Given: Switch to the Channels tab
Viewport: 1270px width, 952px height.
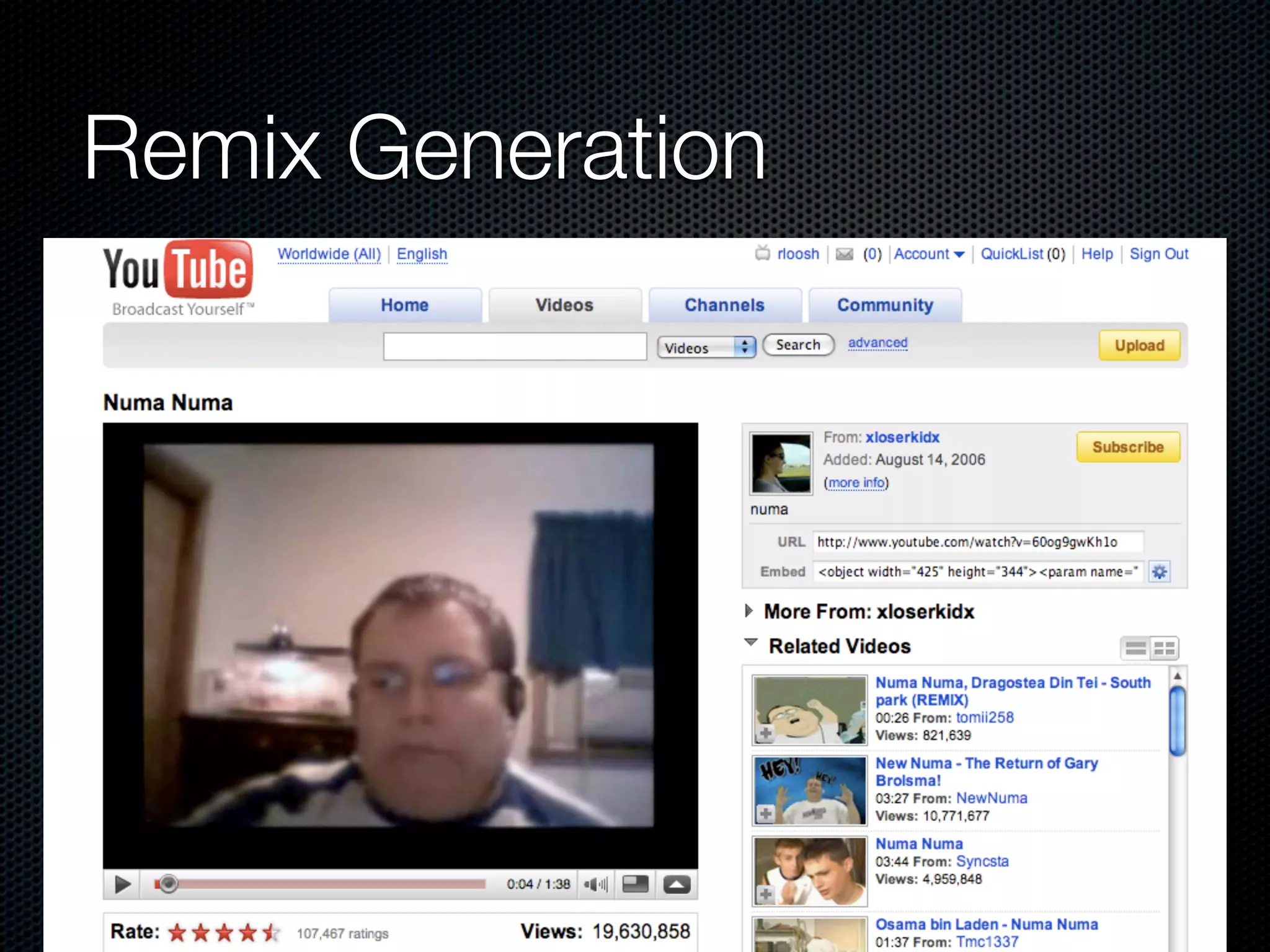Looking at the screenshot, I should pyautogui.click(x=724, y=305).
